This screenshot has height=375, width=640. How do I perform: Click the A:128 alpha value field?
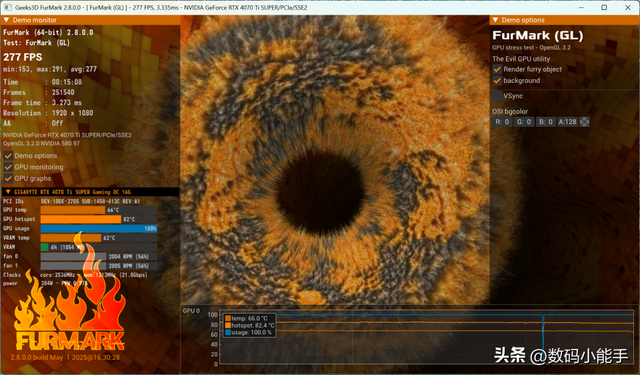click(x=567, y=122)
